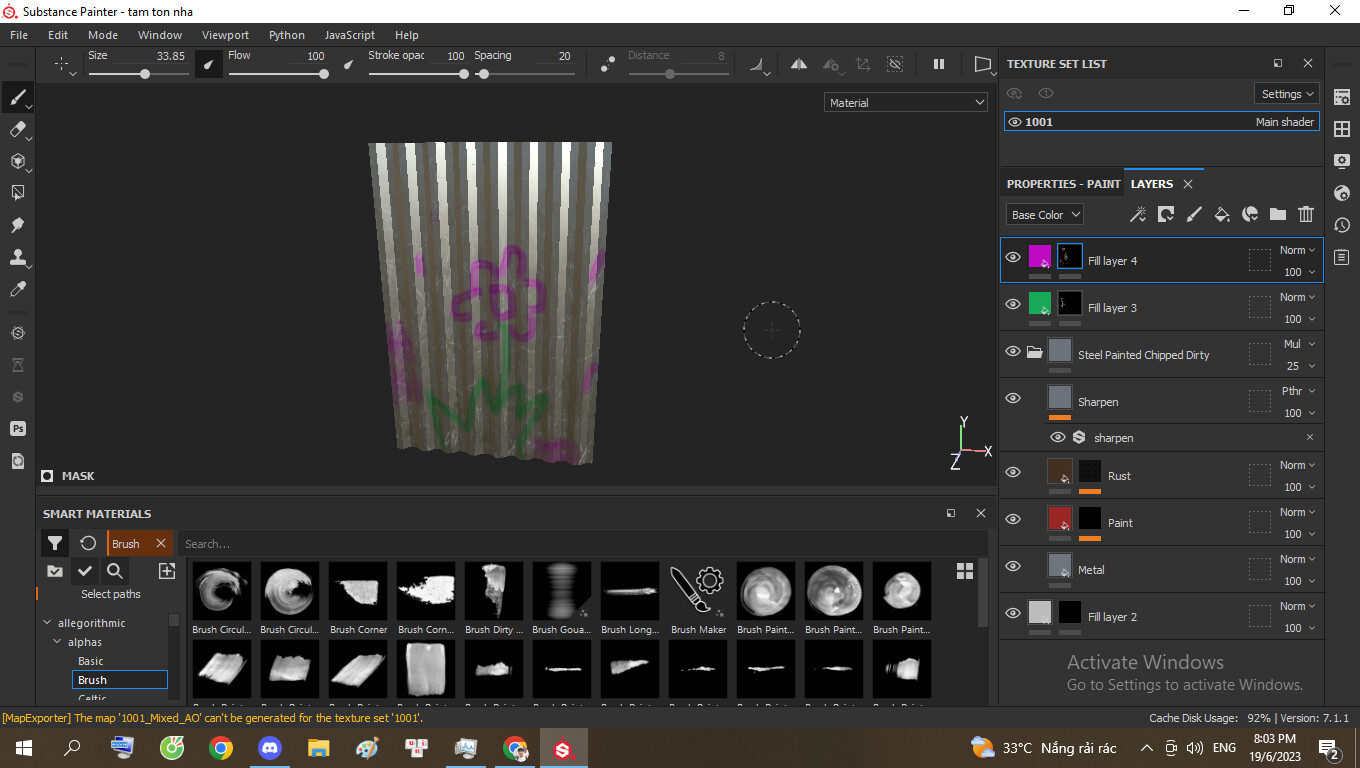The image size is (1360, 768).
Task: Hide Fill layer 3 with its eye icon
Action: click(1013, 304)
